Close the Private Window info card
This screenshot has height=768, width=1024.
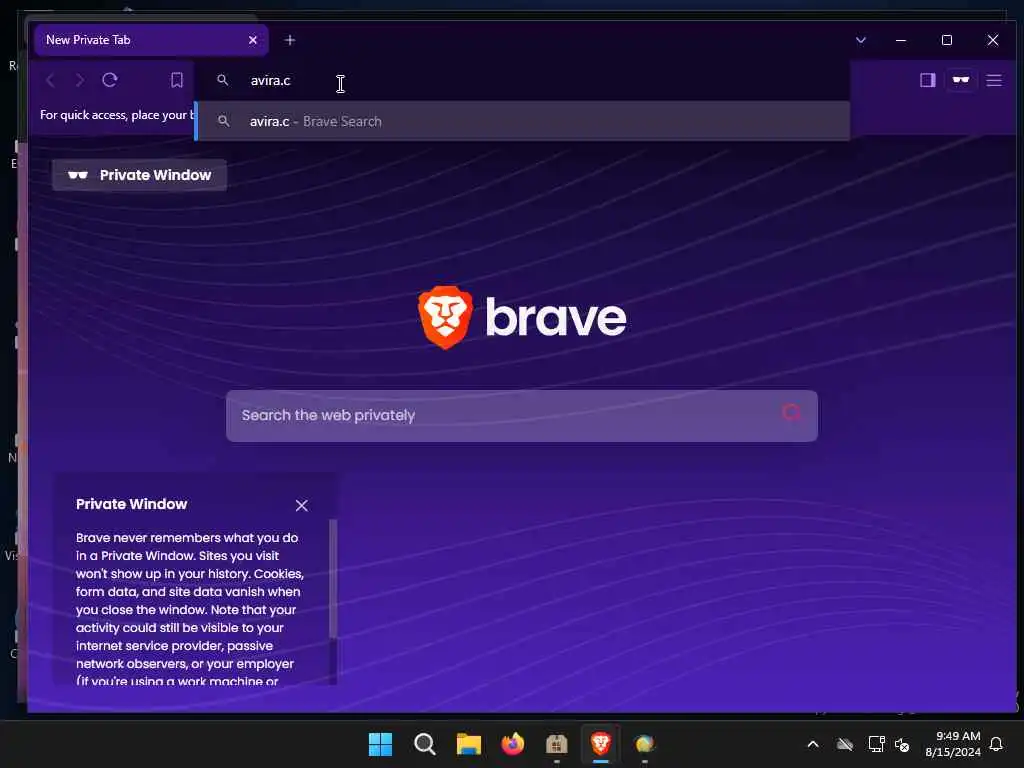click(x=301, y=505)
